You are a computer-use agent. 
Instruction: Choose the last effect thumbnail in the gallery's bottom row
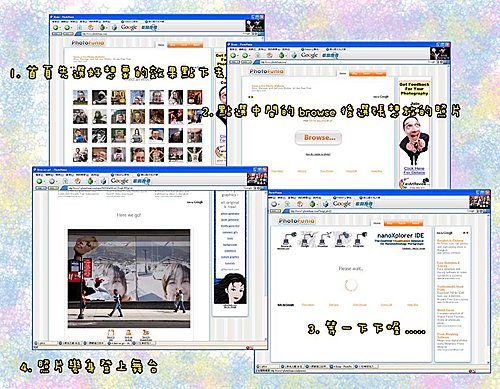click(195, 154)
